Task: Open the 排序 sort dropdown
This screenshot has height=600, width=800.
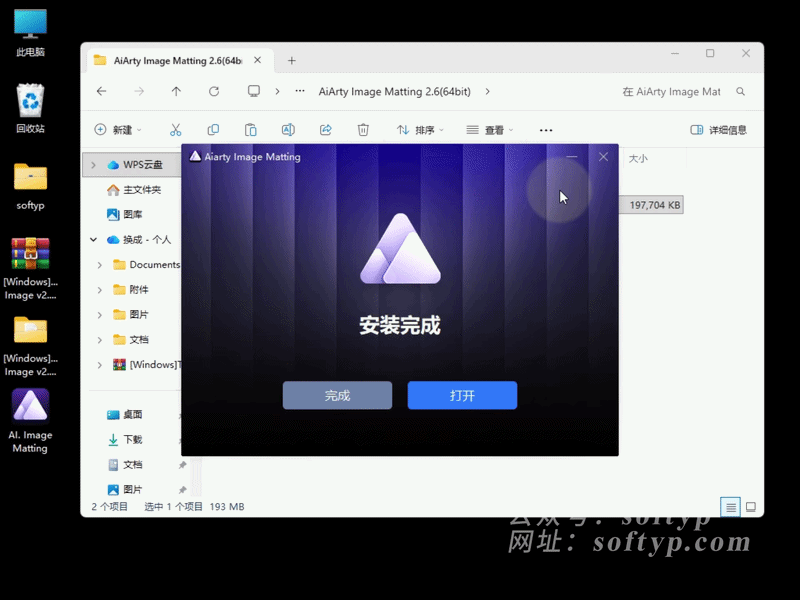Action: pos(420,130)
